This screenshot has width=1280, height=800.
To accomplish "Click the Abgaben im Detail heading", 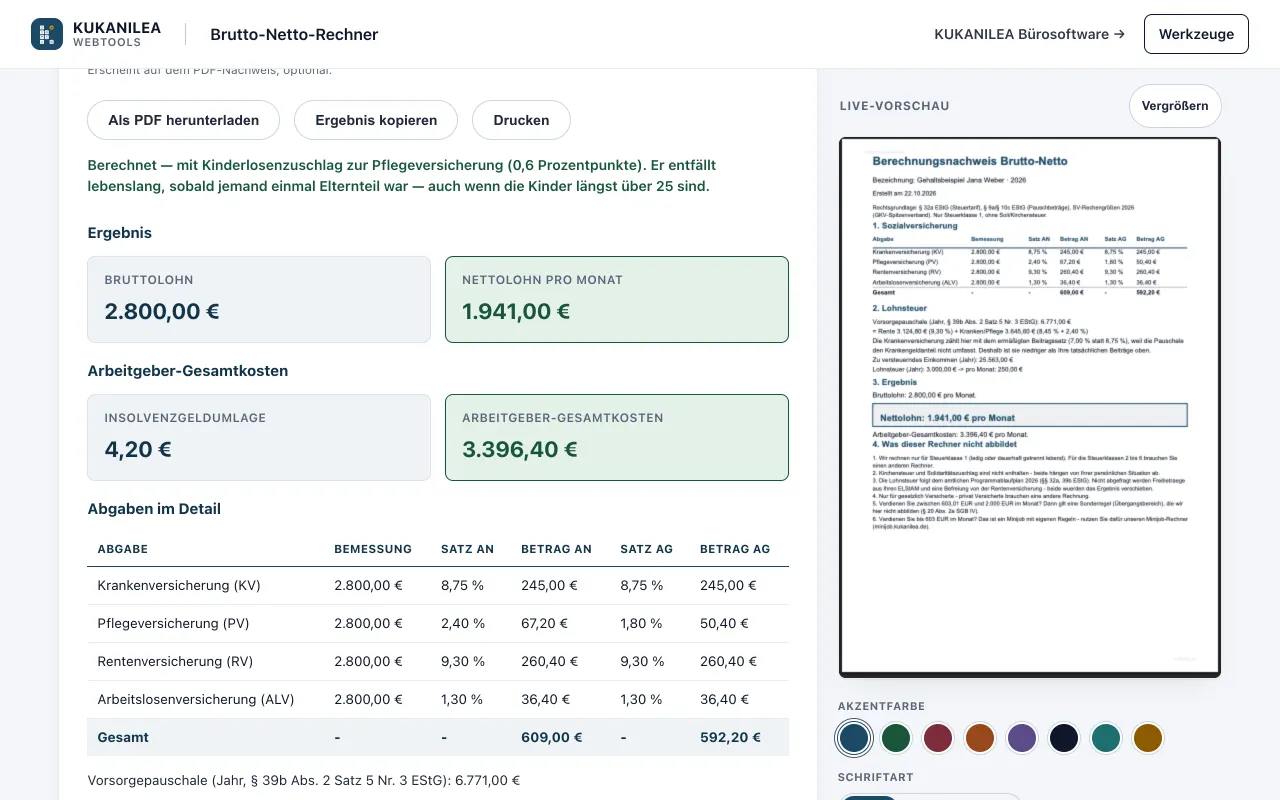I will [x=154, y=508].
